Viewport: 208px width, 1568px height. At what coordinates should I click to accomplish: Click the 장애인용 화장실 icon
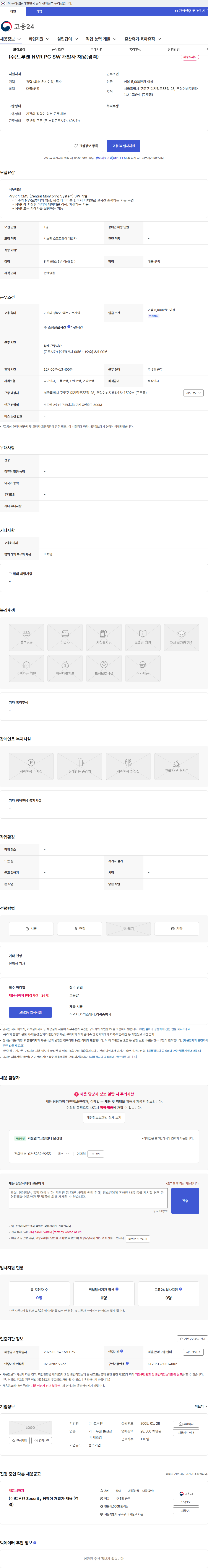coord(128,766)
